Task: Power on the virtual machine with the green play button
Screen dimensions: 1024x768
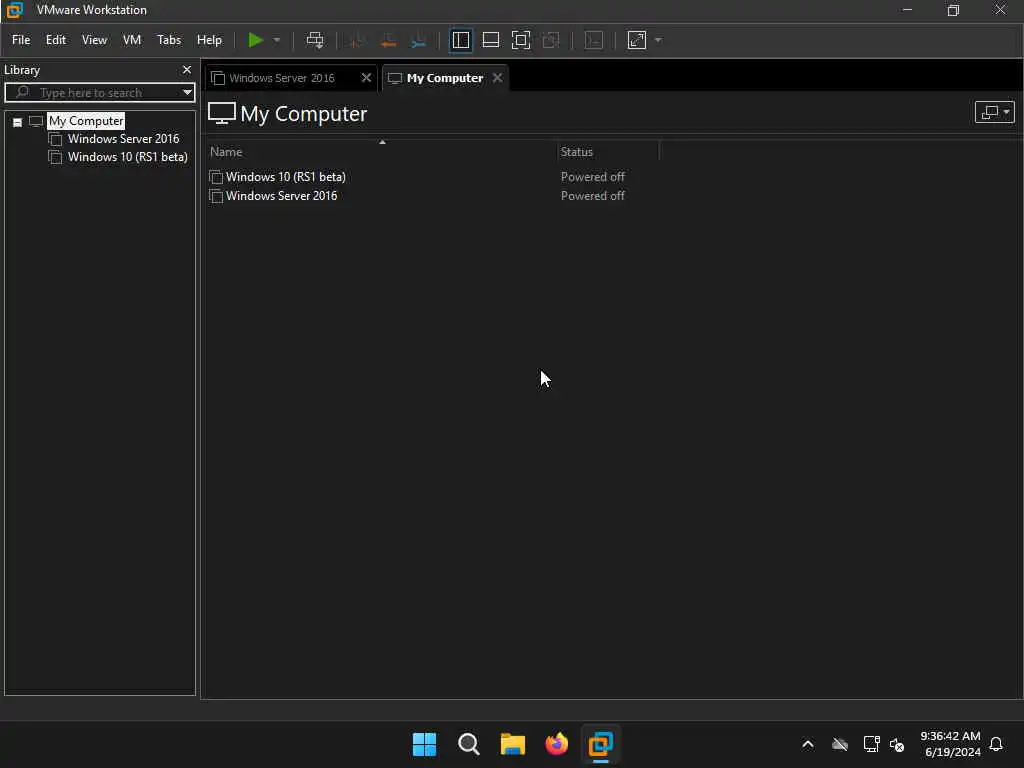Action: (x=255, y=40)
